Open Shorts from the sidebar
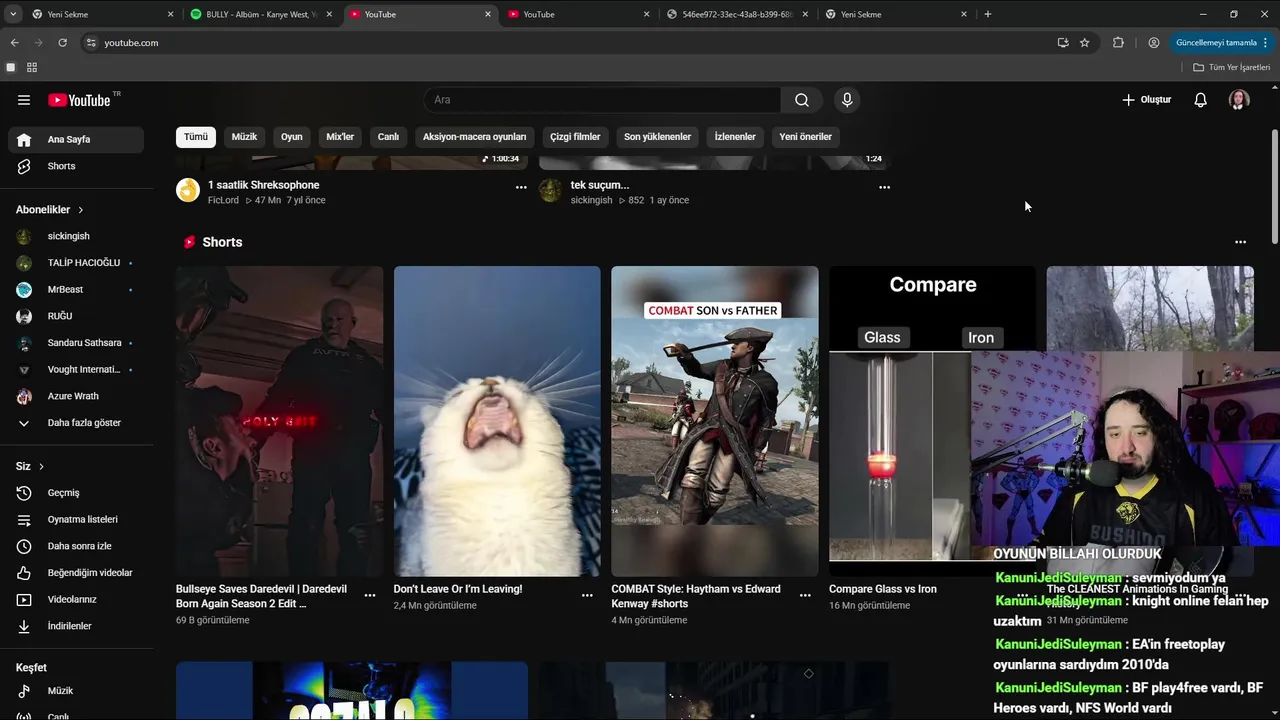The height and width of the screenshot is (720, 1280). point(76,166)
